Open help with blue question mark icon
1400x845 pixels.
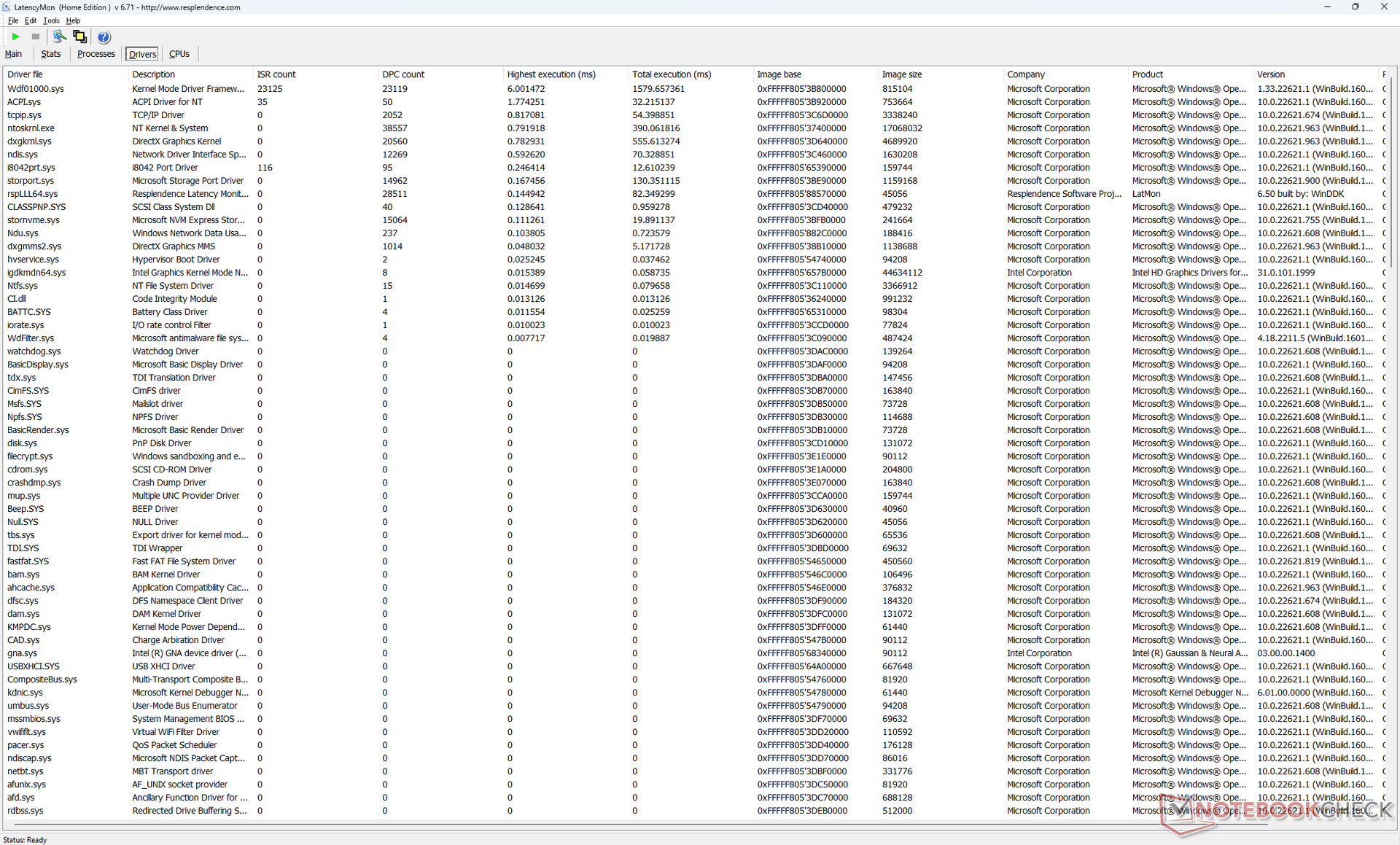104,37
